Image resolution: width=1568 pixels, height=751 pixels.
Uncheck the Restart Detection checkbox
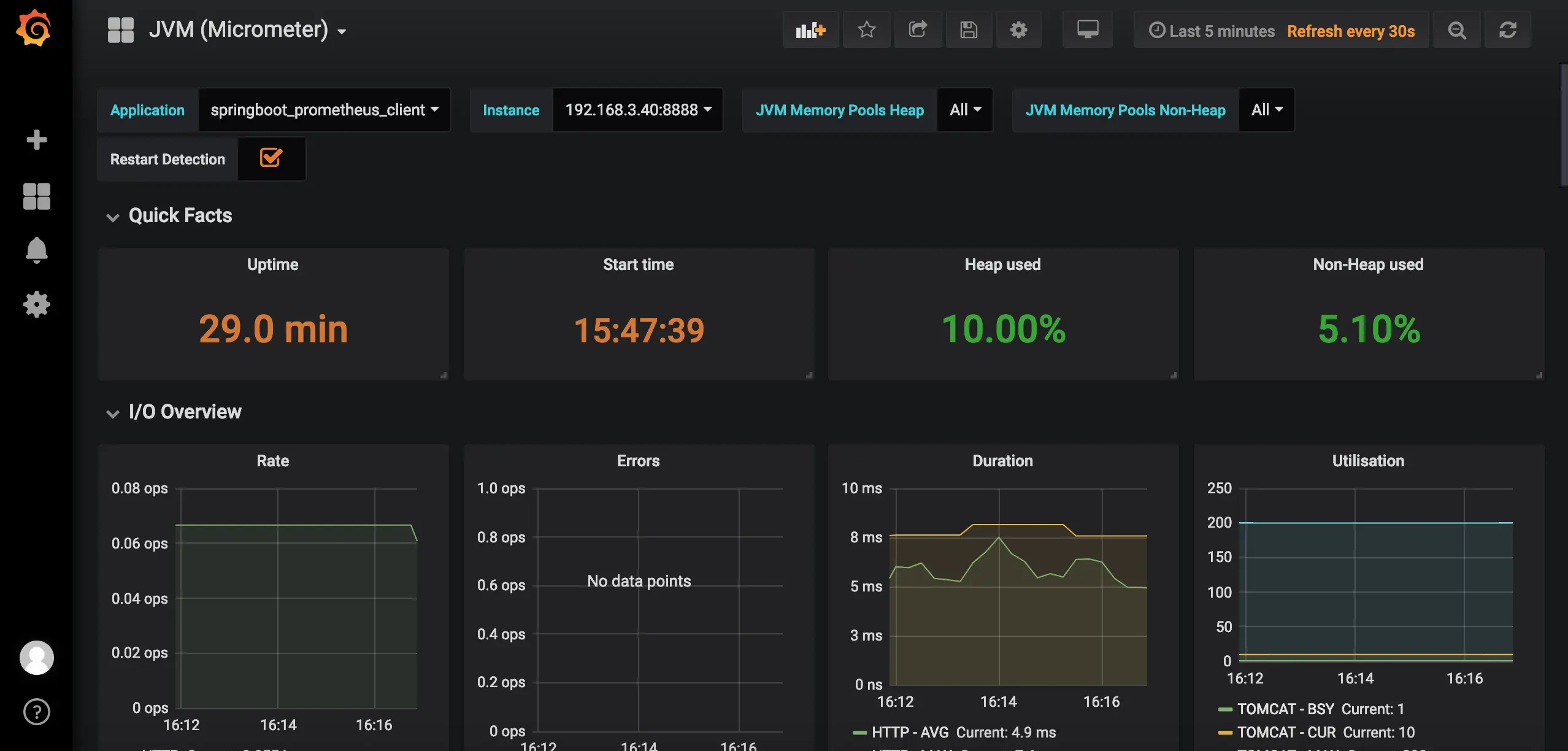pyautogui.click(x=271, y=158)
